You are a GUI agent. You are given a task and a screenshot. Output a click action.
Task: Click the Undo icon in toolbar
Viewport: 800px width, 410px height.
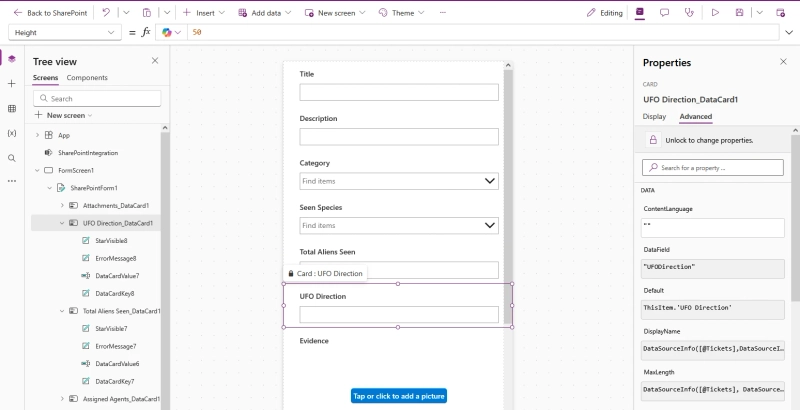106,13
